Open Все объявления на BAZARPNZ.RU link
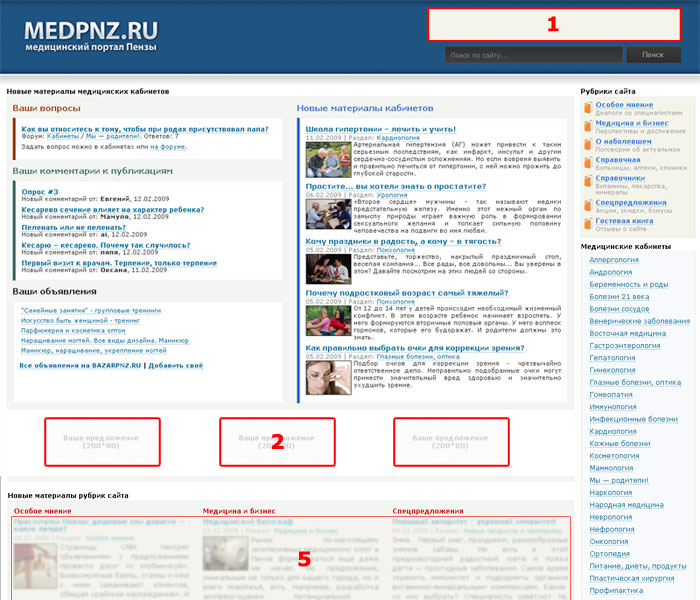Screen dimensions: 700x600 (80, 366)
